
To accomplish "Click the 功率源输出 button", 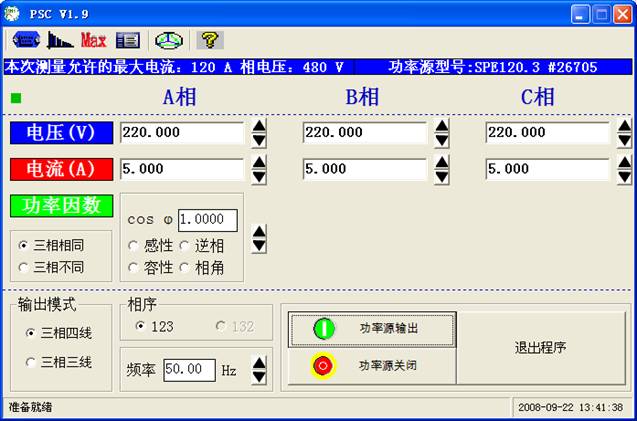I will pos(370,328).
